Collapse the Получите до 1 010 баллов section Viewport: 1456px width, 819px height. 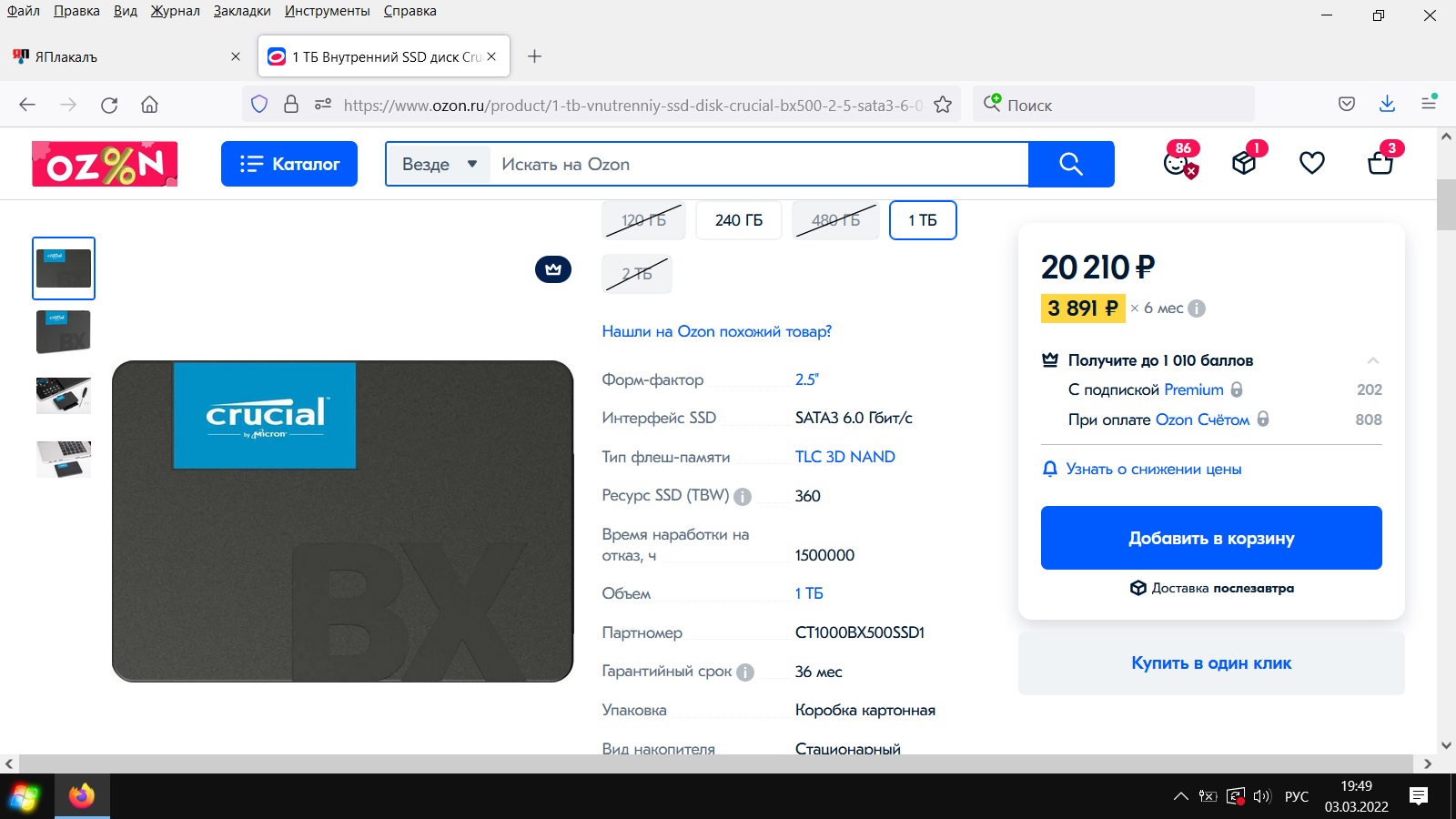[1373, 360]
